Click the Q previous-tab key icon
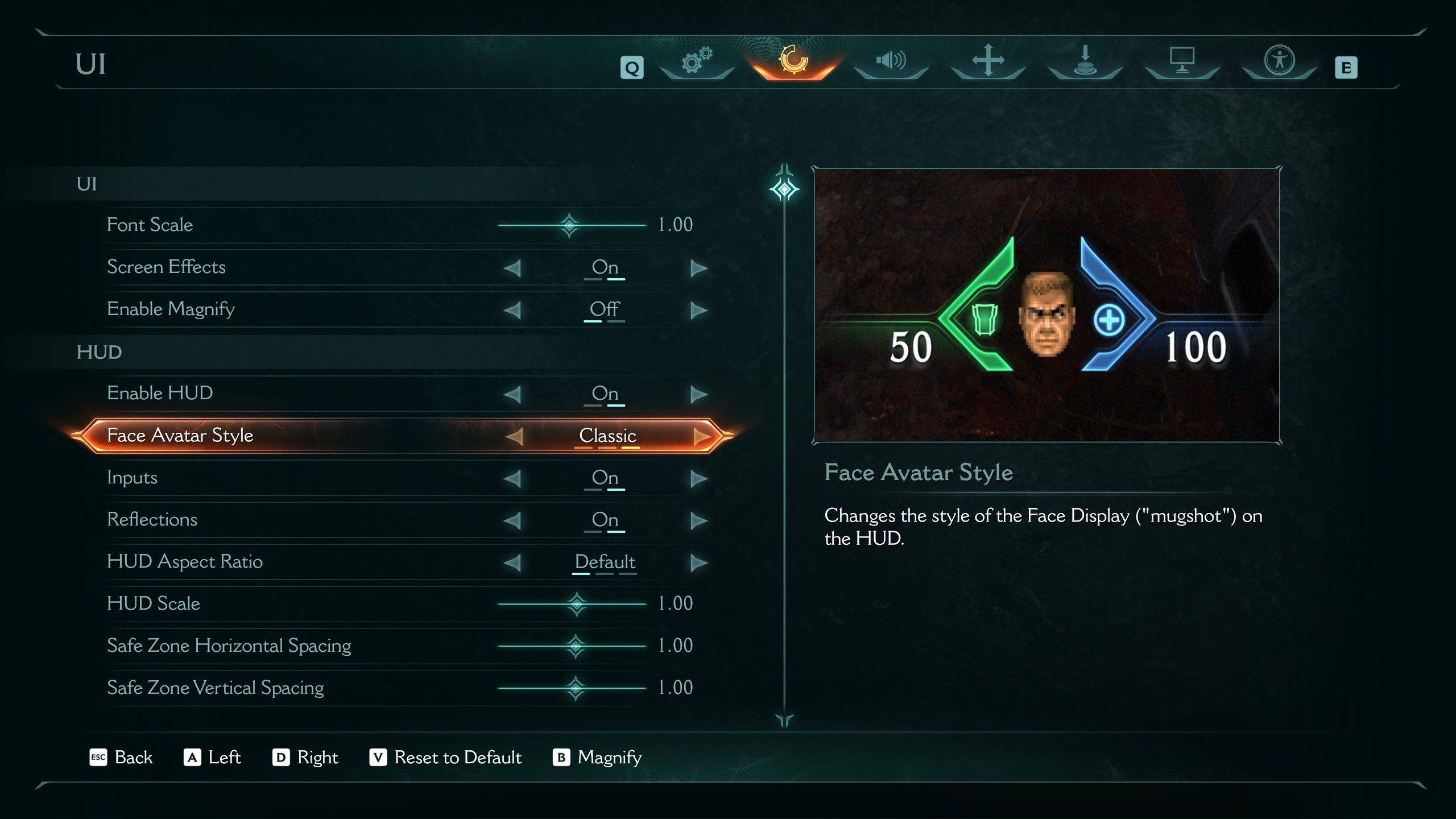The image size is (1456, 819). [631, 68]
